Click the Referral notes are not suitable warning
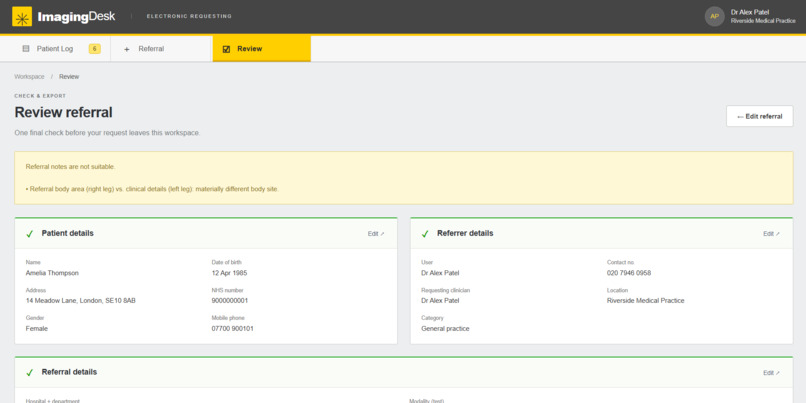This screenshot has width=806, height=403. pos(70,167)
